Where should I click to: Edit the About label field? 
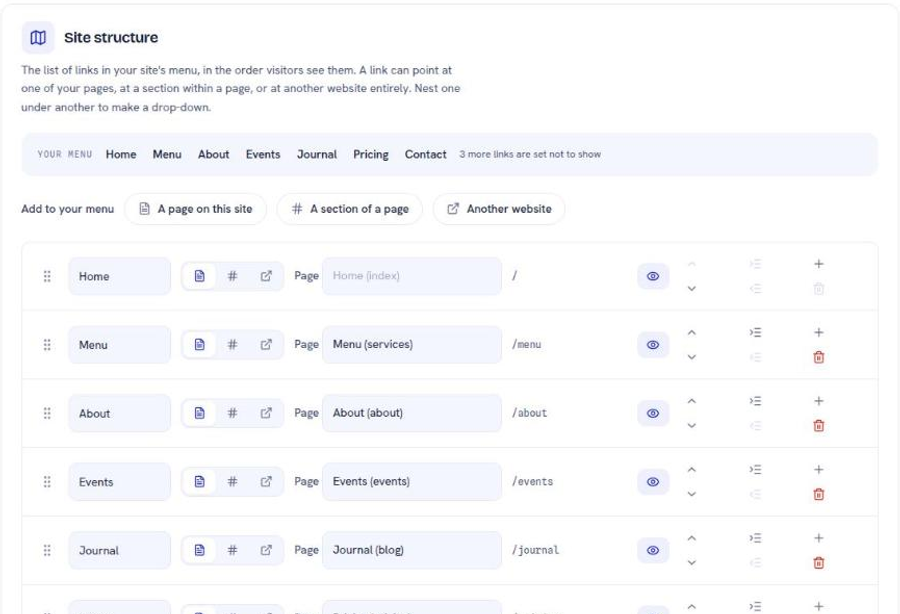pos(119,413)
